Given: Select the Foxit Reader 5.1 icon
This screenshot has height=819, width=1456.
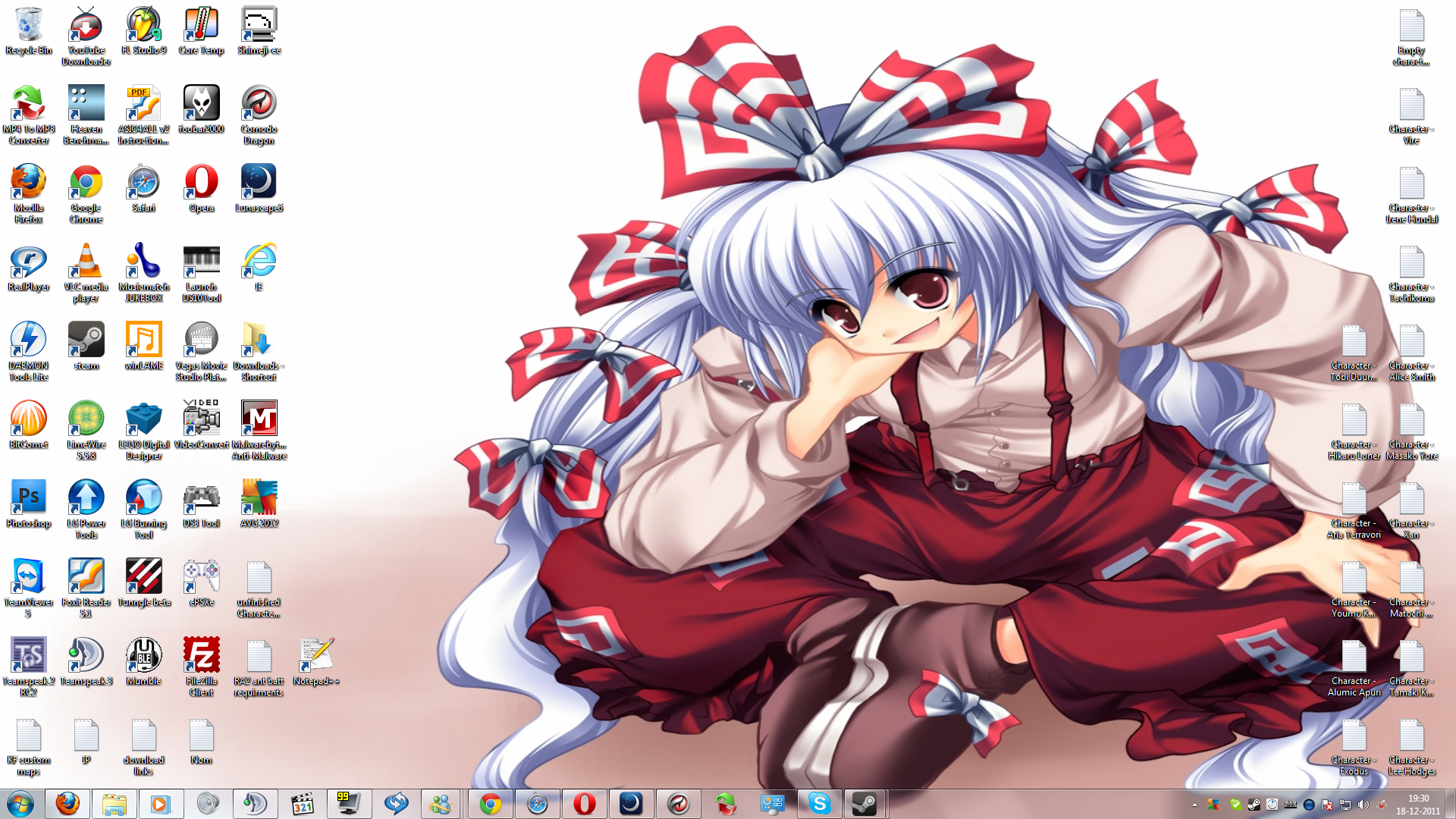Looking at the screenshot, I should coord(86,588).
